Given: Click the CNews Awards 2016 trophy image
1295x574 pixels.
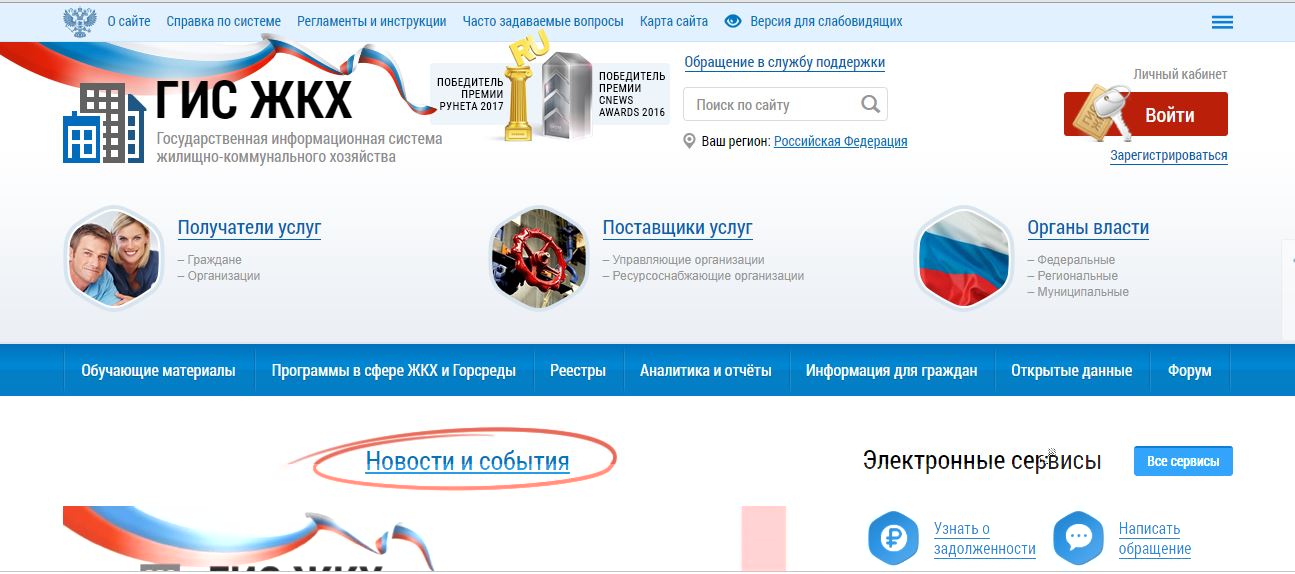Looking at the screenshot, I should 566,95.
